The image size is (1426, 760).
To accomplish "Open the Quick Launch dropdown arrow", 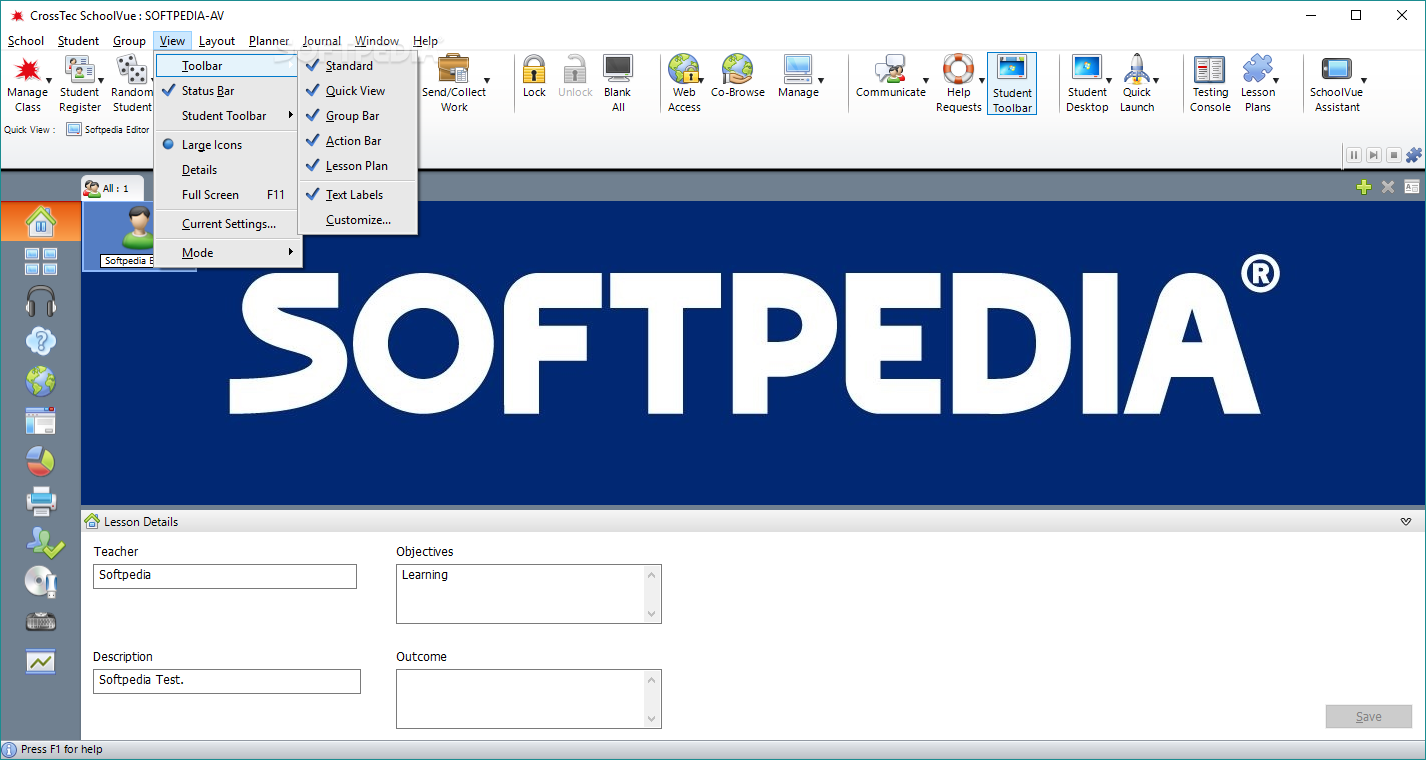I will 1156,81.
